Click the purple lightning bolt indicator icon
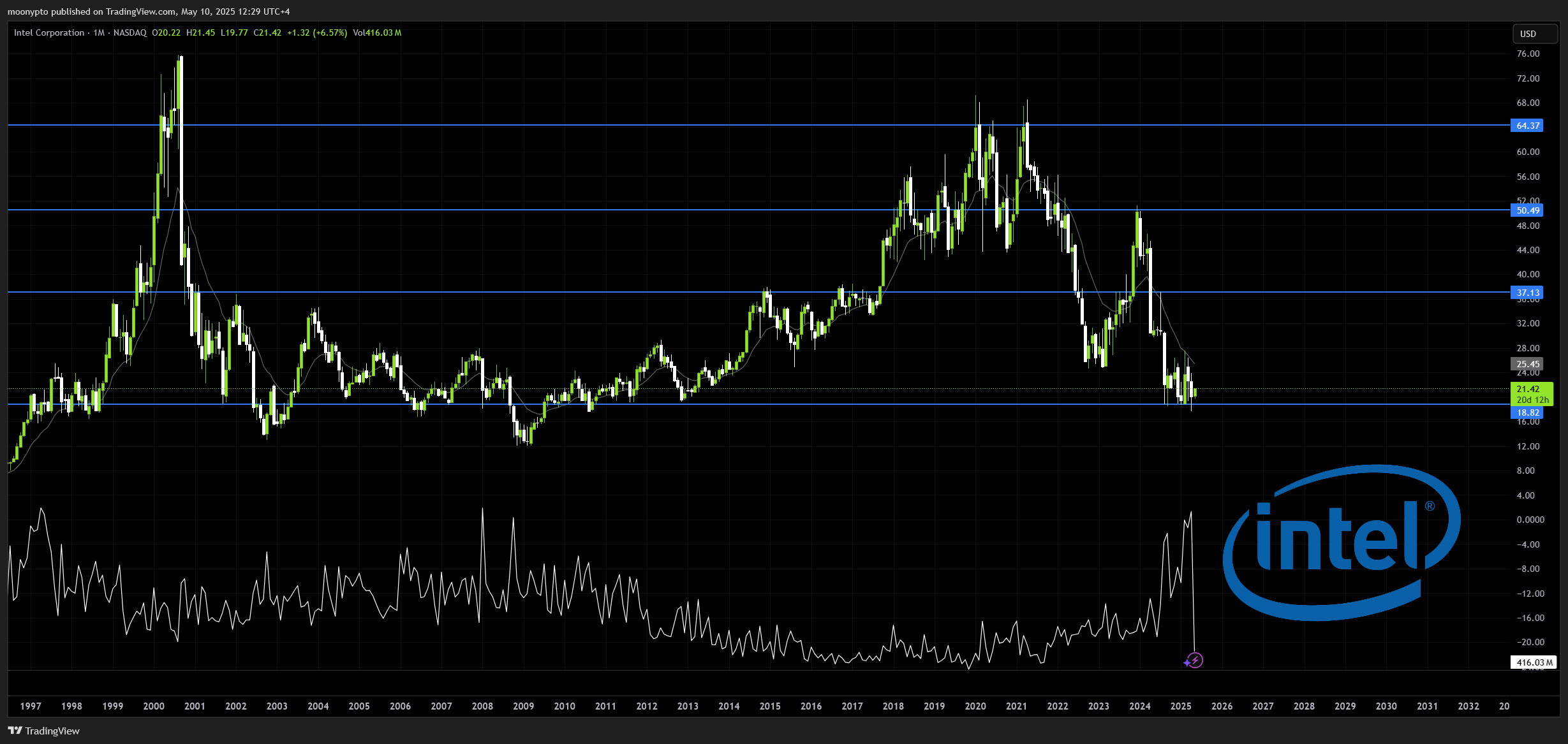 (x=1195, y=660)
